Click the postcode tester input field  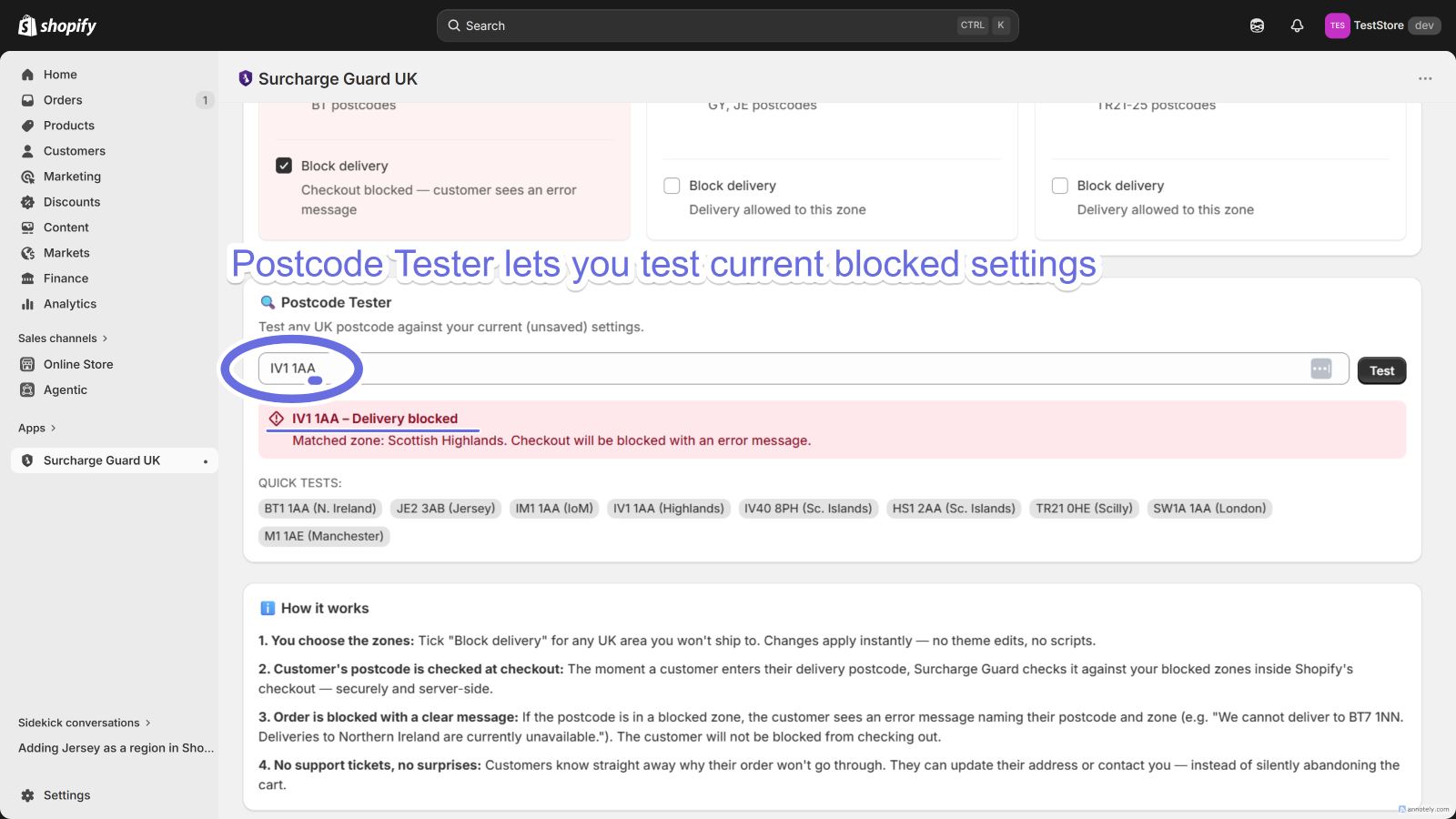[x=804, y=369]
